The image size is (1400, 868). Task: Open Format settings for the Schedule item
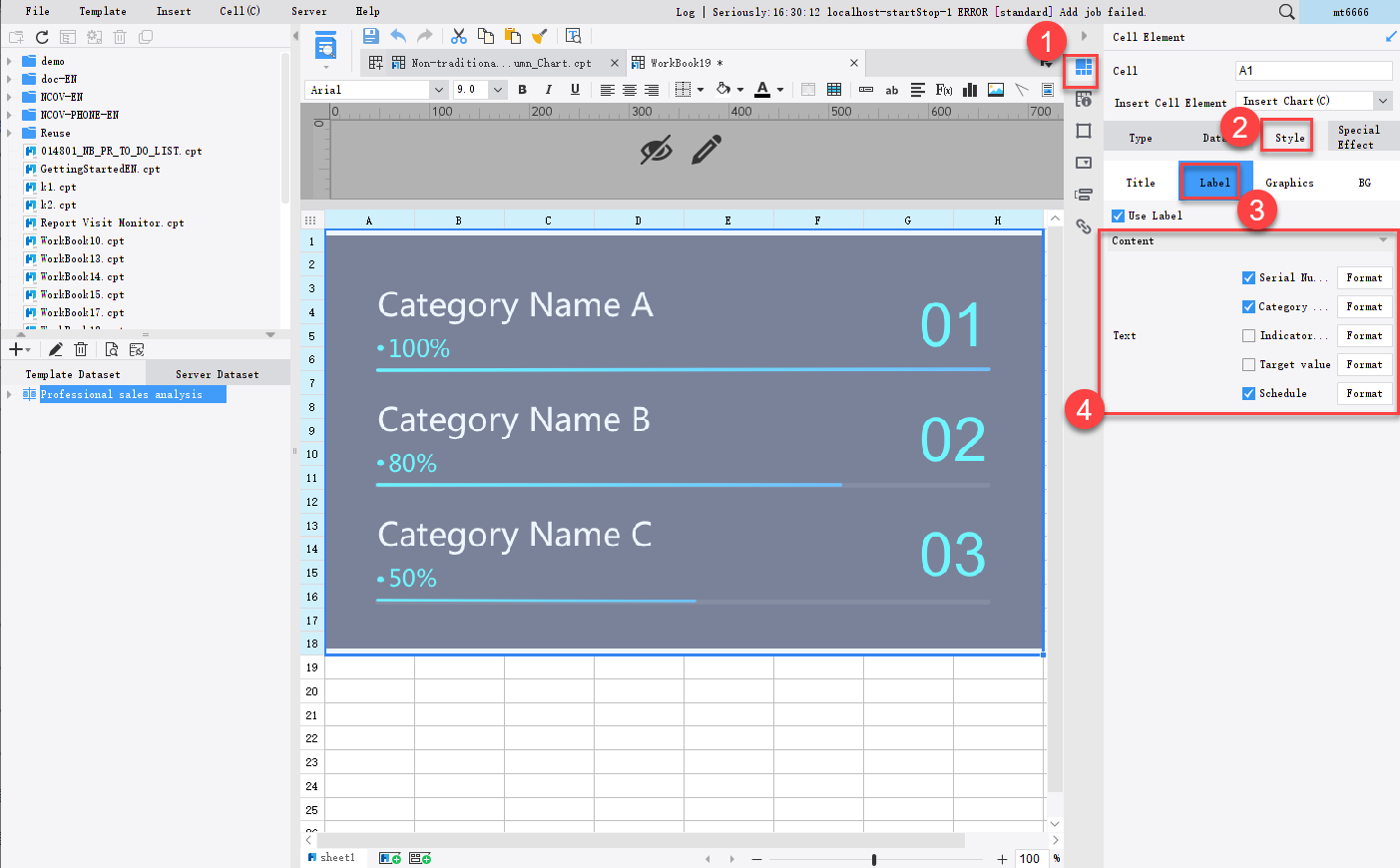click(1364, 393)
